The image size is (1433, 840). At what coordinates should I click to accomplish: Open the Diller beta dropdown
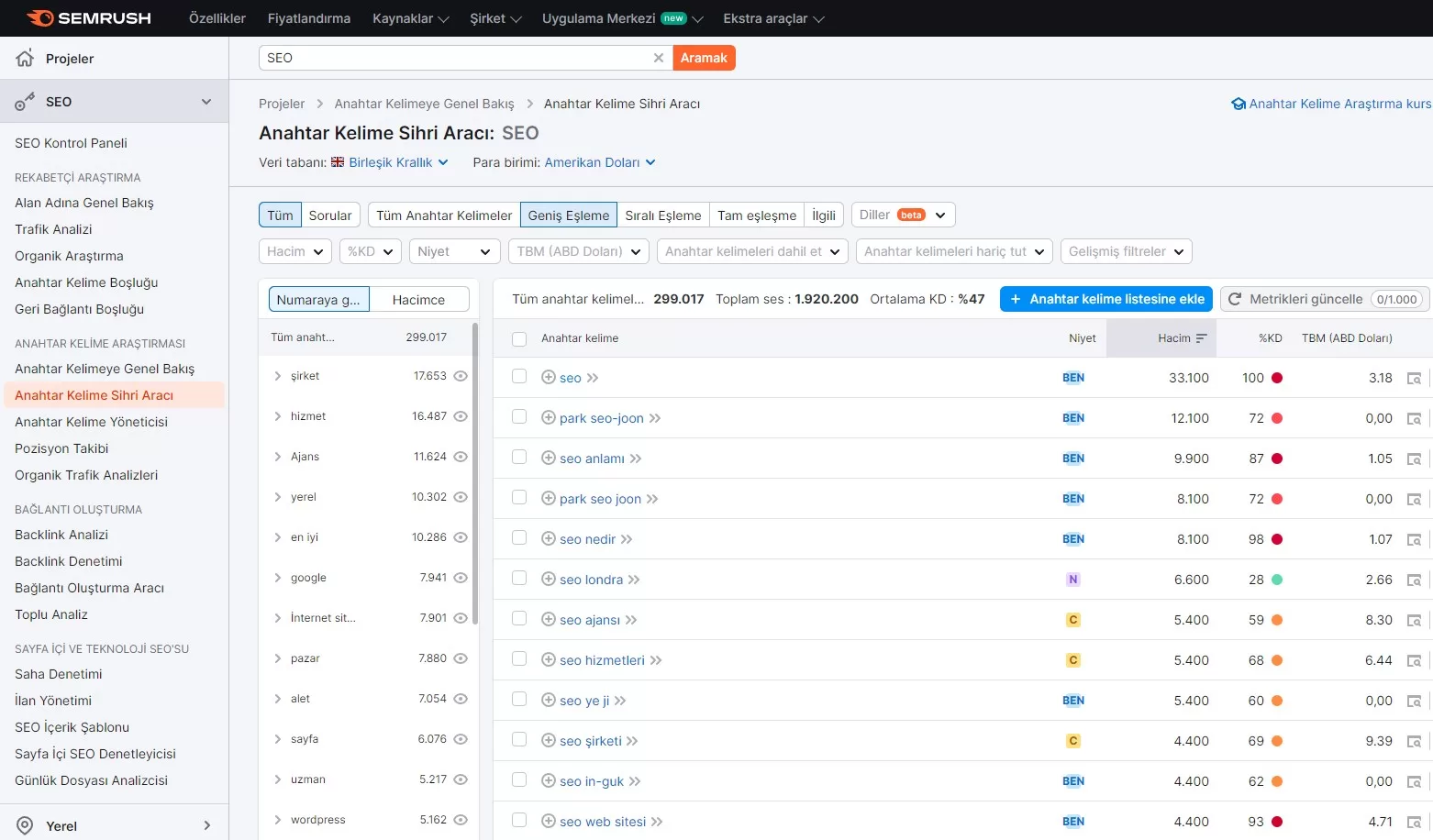tap(904, 215)
